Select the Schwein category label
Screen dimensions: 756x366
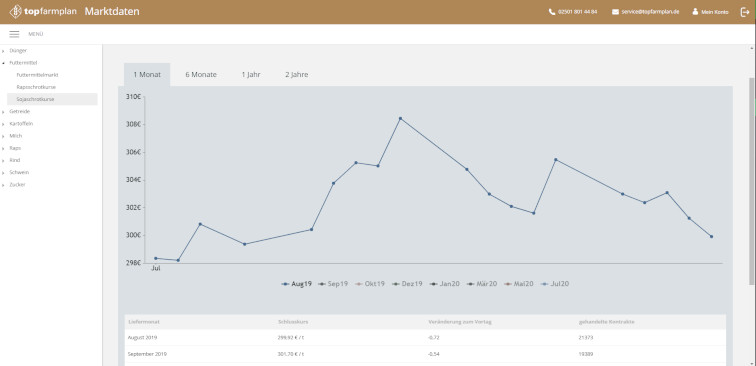click(19, 172)
